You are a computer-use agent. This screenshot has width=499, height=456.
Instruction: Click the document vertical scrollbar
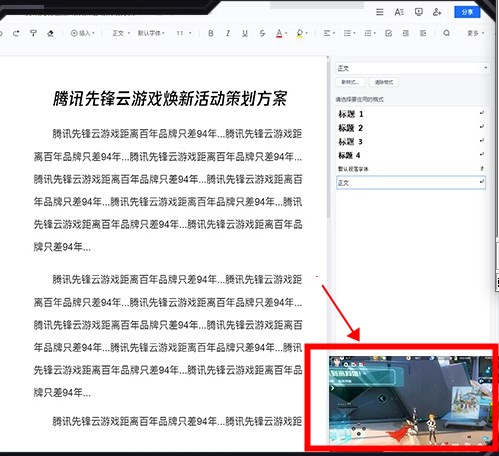click(x=328, y=140)
